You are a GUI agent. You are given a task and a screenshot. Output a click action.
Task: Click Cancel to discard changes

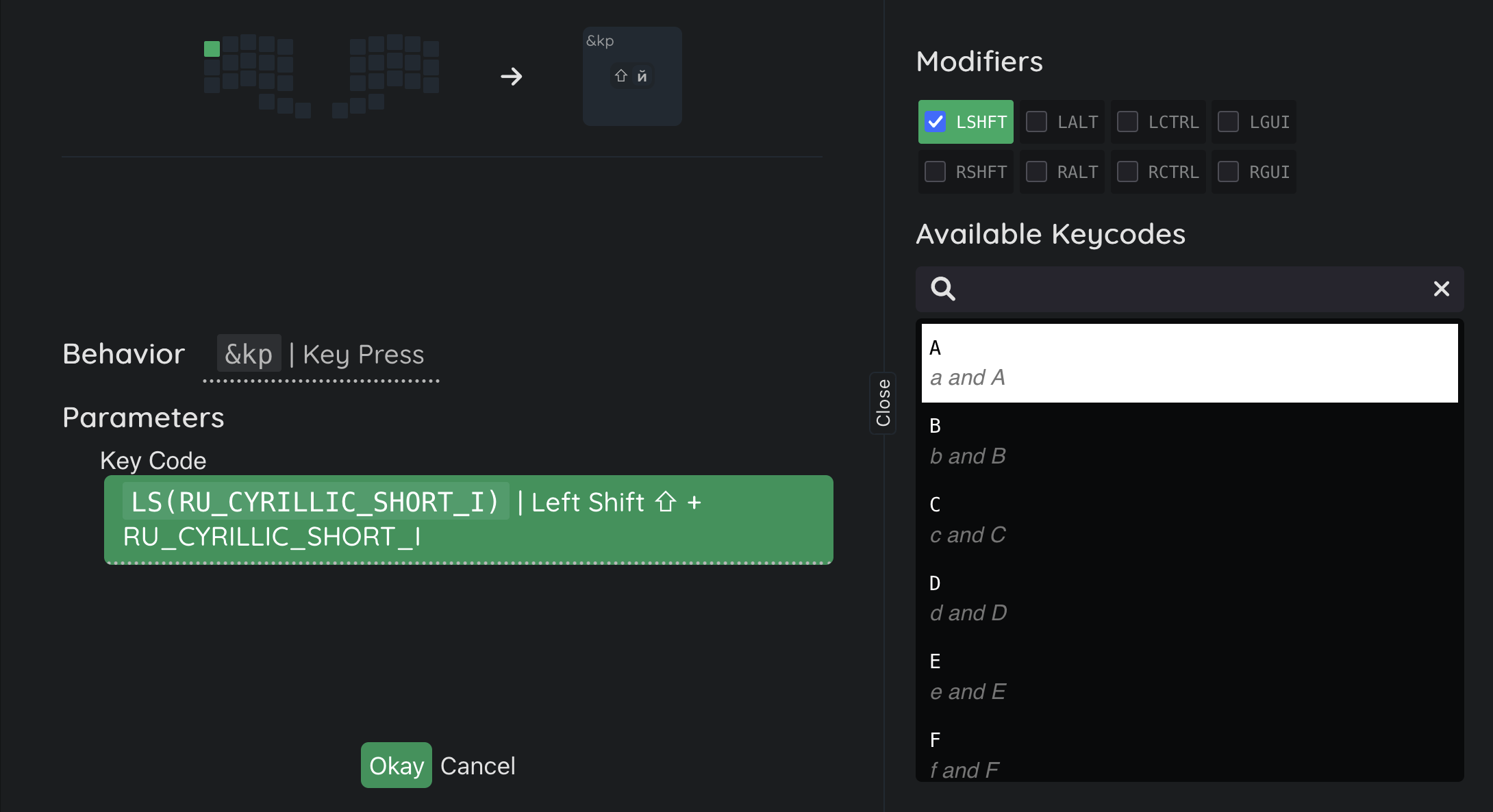477,765
